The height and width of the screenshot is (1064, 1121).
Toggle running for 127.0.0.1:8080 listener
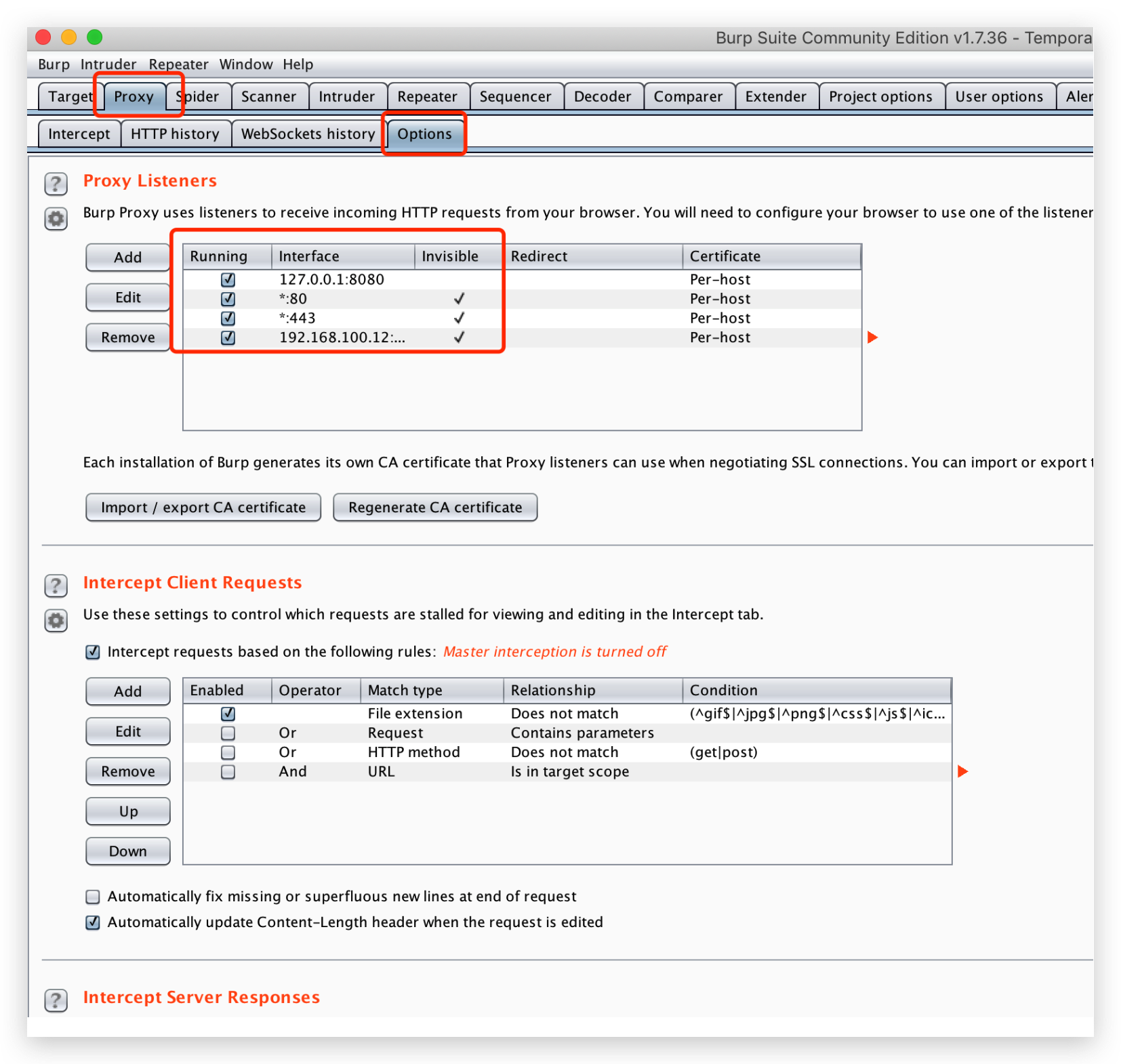[228, 279]
